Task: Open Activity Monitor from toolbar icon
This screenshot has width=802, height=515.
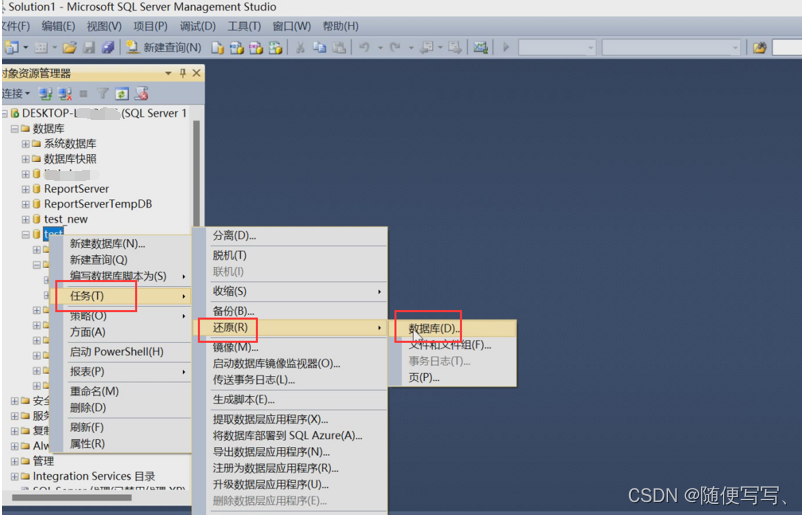Action: point(480,48)
